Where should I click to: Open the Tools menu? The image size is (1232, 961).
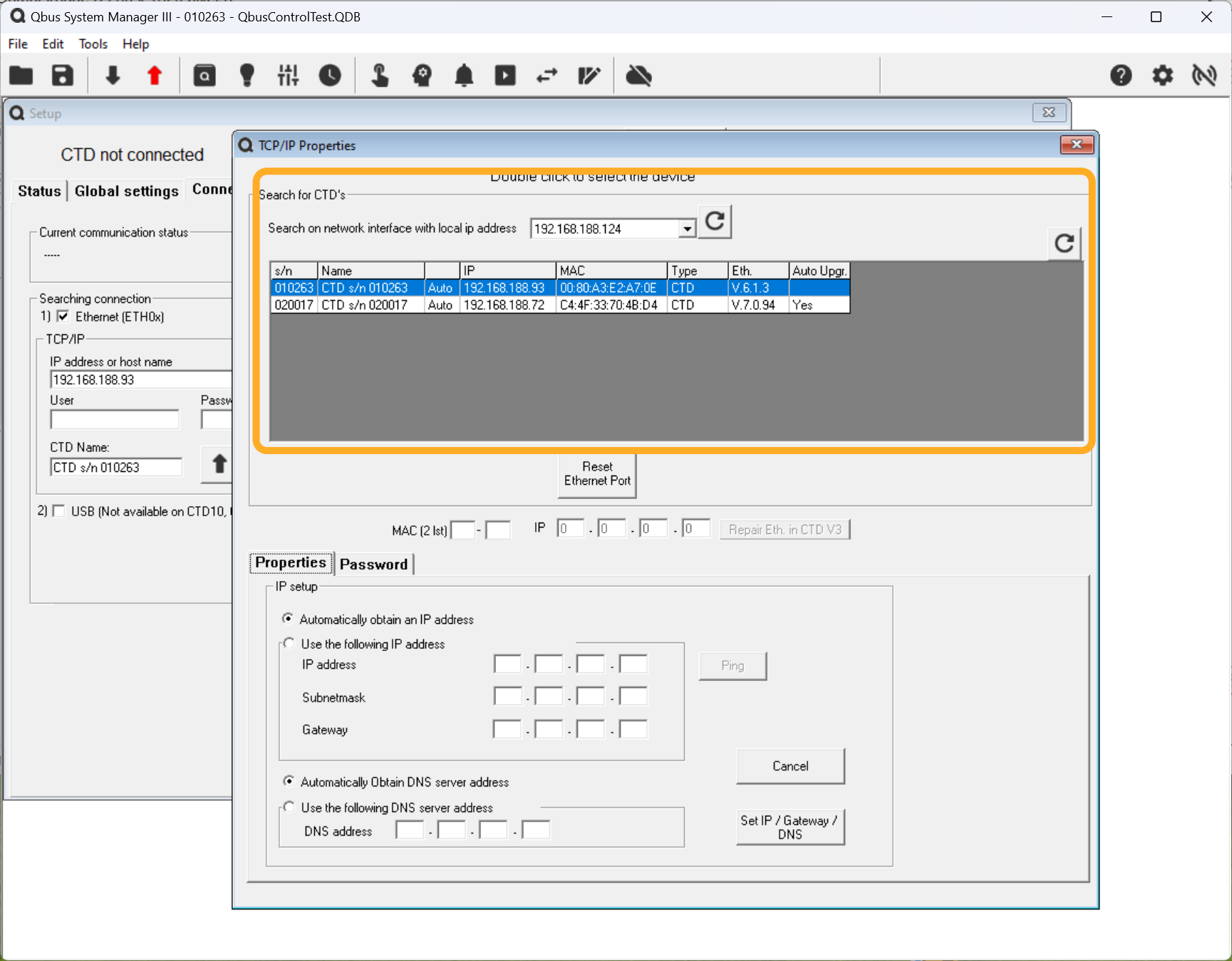93,44
